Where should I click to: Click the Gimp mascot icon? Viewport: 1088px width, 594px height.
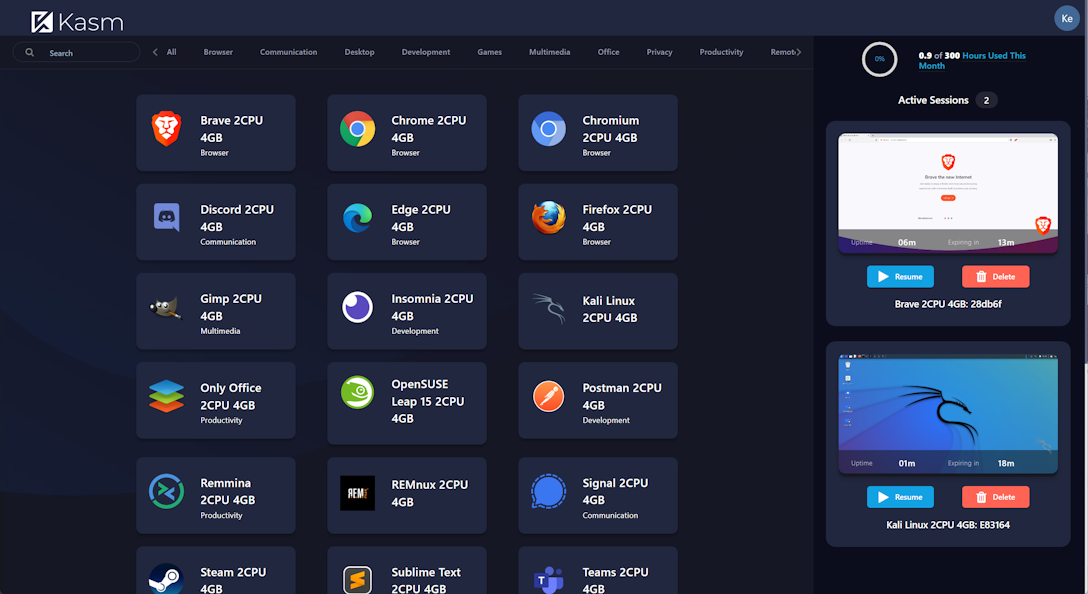166,308
